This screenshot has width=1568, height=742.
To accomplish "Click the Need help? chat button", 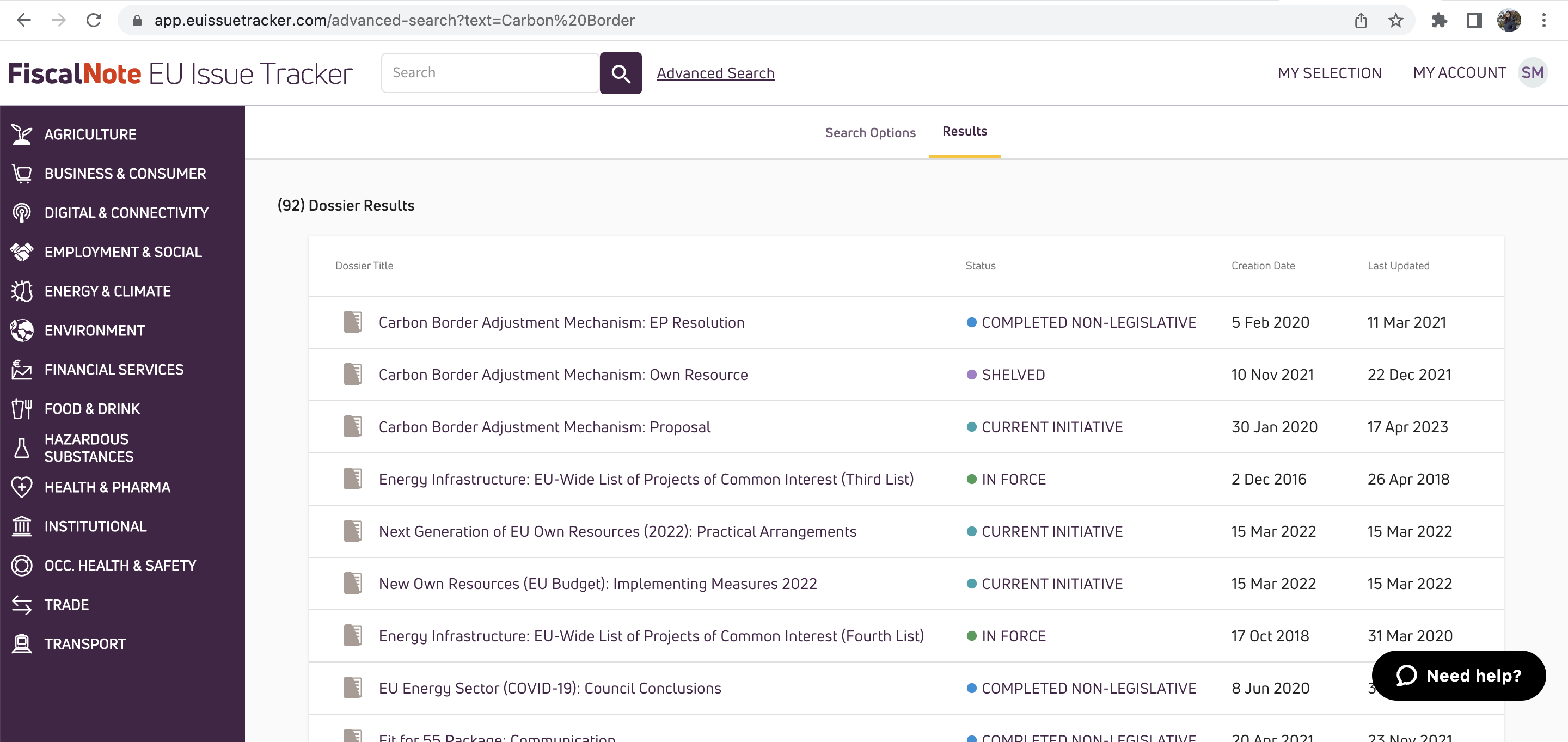I will 1459,676.
